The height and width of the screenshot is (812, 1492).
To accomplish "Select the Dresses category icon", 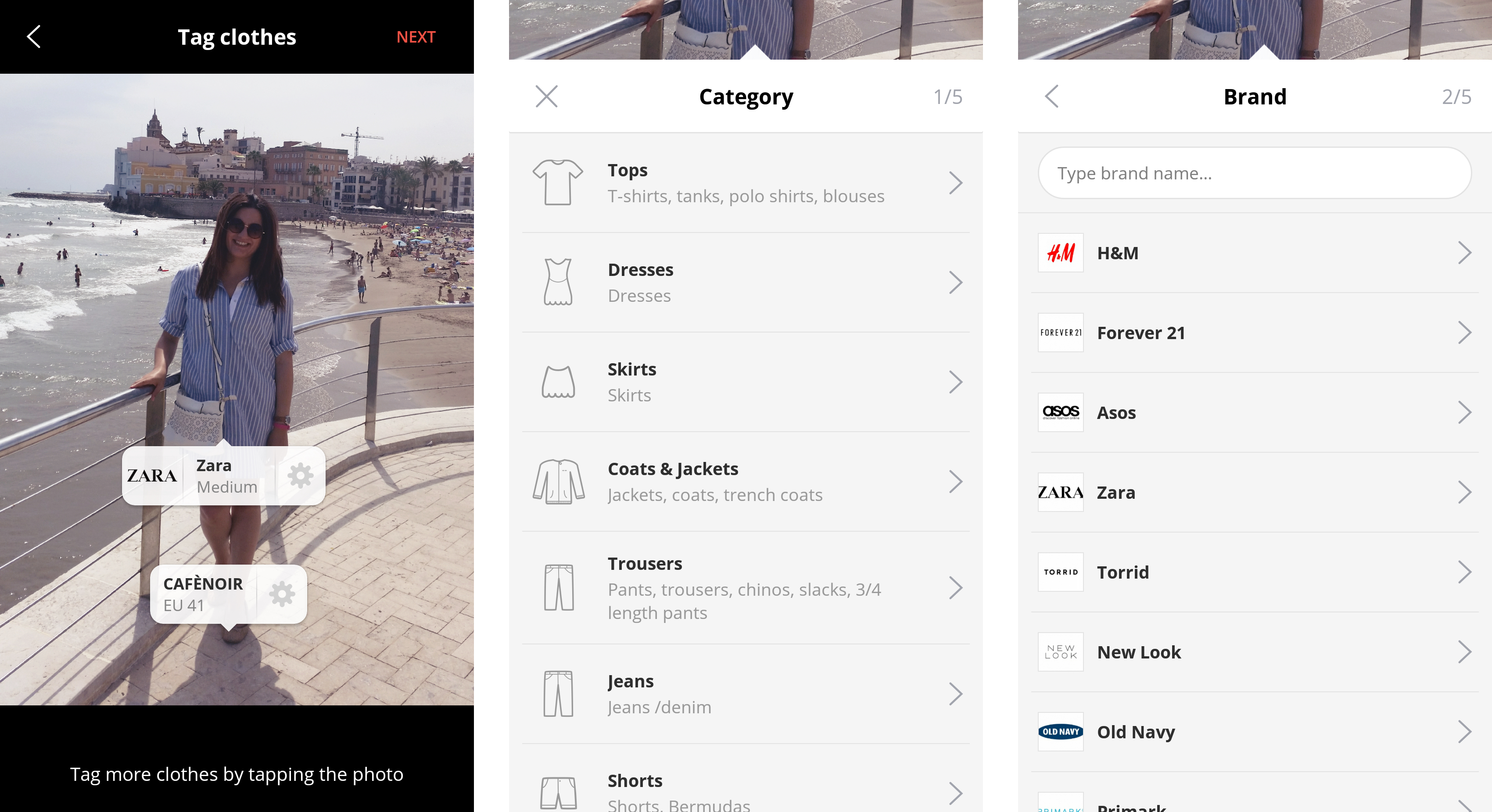I will point(557,282).
